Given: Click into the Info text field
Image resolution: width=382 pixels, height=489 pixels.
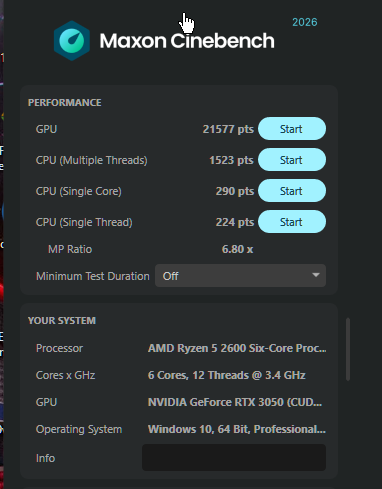Looking at the screenshot, I should pyautogui.click(x=234, y=457).
